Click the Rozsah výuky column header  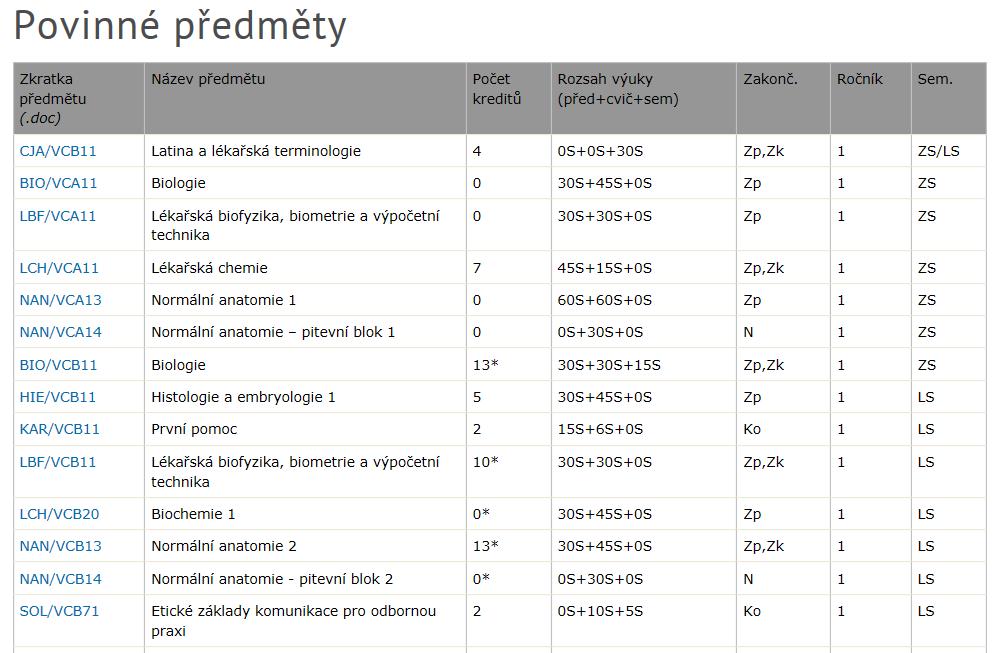pos(618,89)
